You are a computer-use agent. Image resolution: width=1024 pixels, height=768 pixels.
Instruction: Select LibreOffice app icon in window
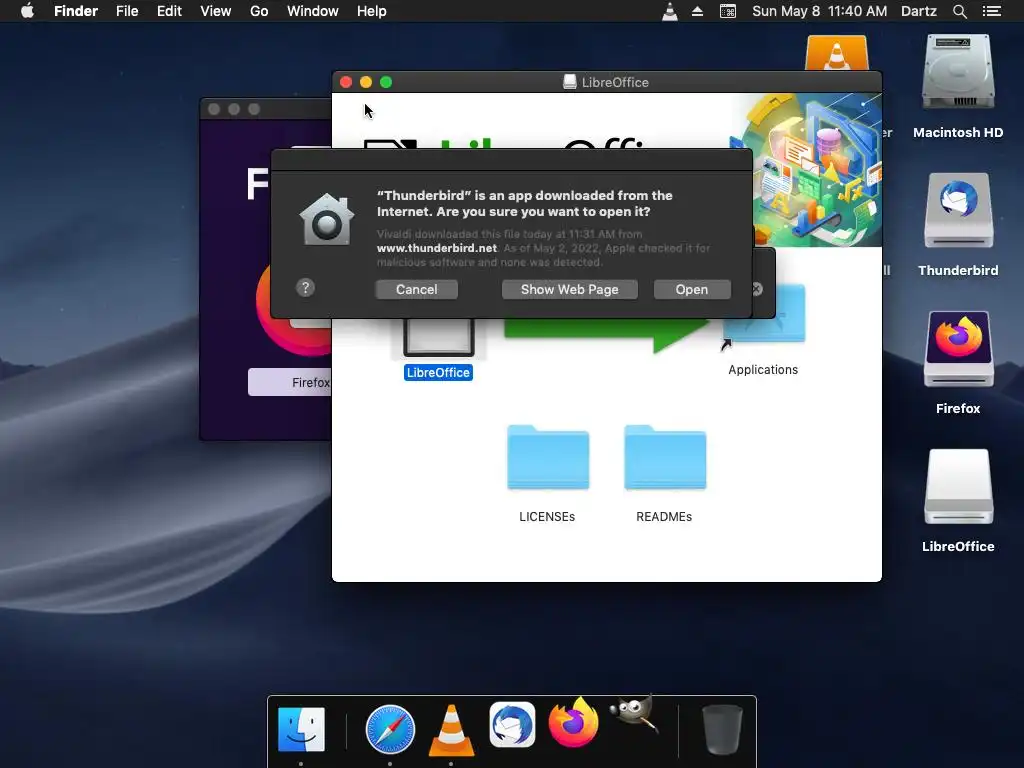[438, 337]
